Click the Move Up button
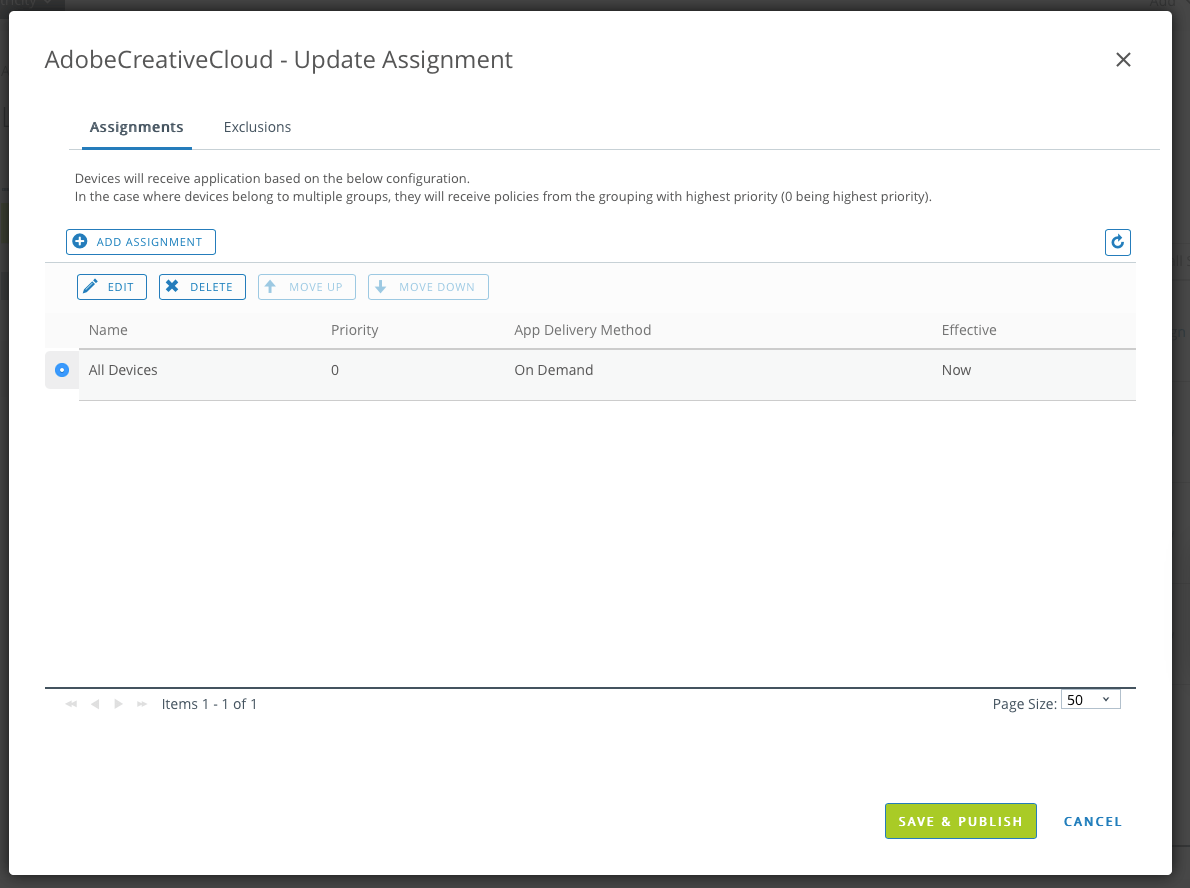 click(x=307, y=287)
